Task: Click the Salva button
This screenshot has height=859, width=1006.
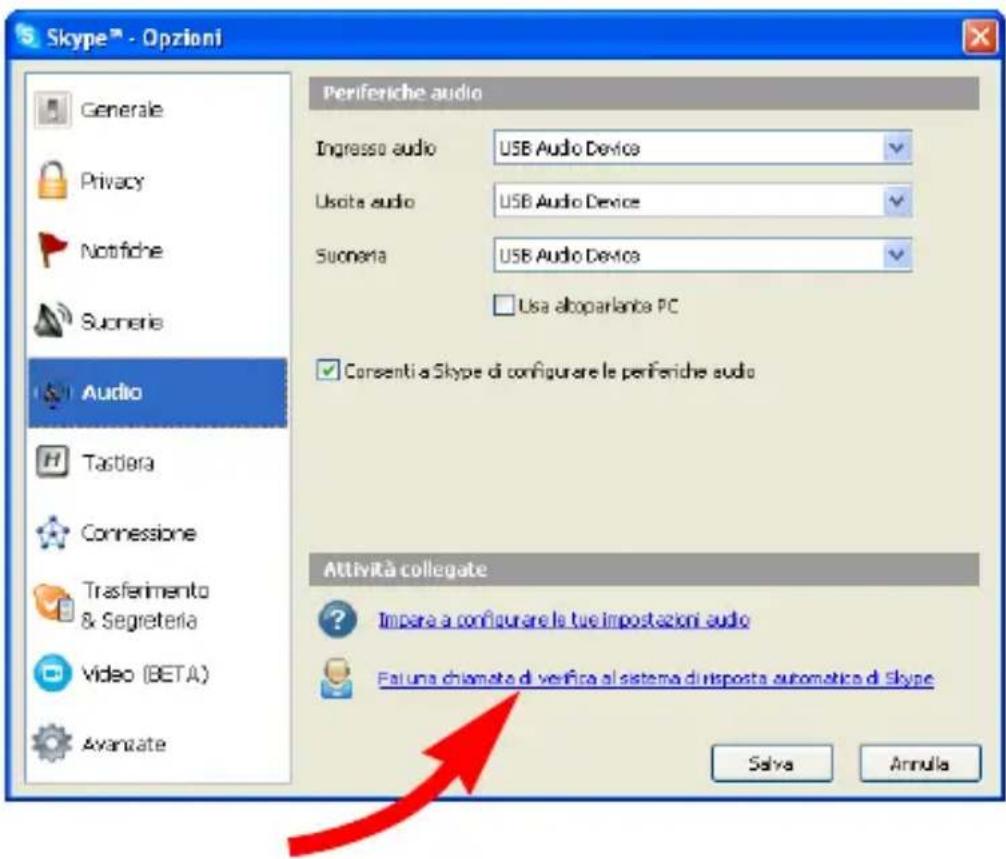Action: pos(772,763)
